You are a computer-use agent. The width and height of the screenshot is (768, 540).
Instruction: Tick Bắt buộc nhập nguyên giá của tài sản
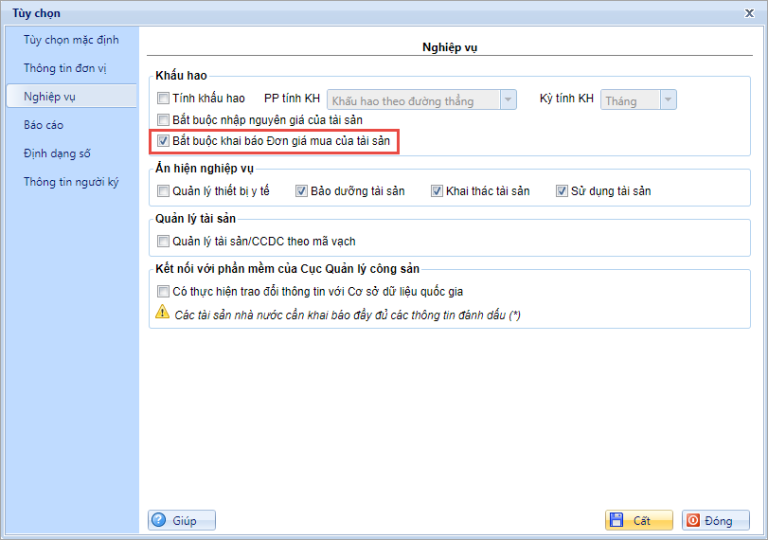coord(164,120)
